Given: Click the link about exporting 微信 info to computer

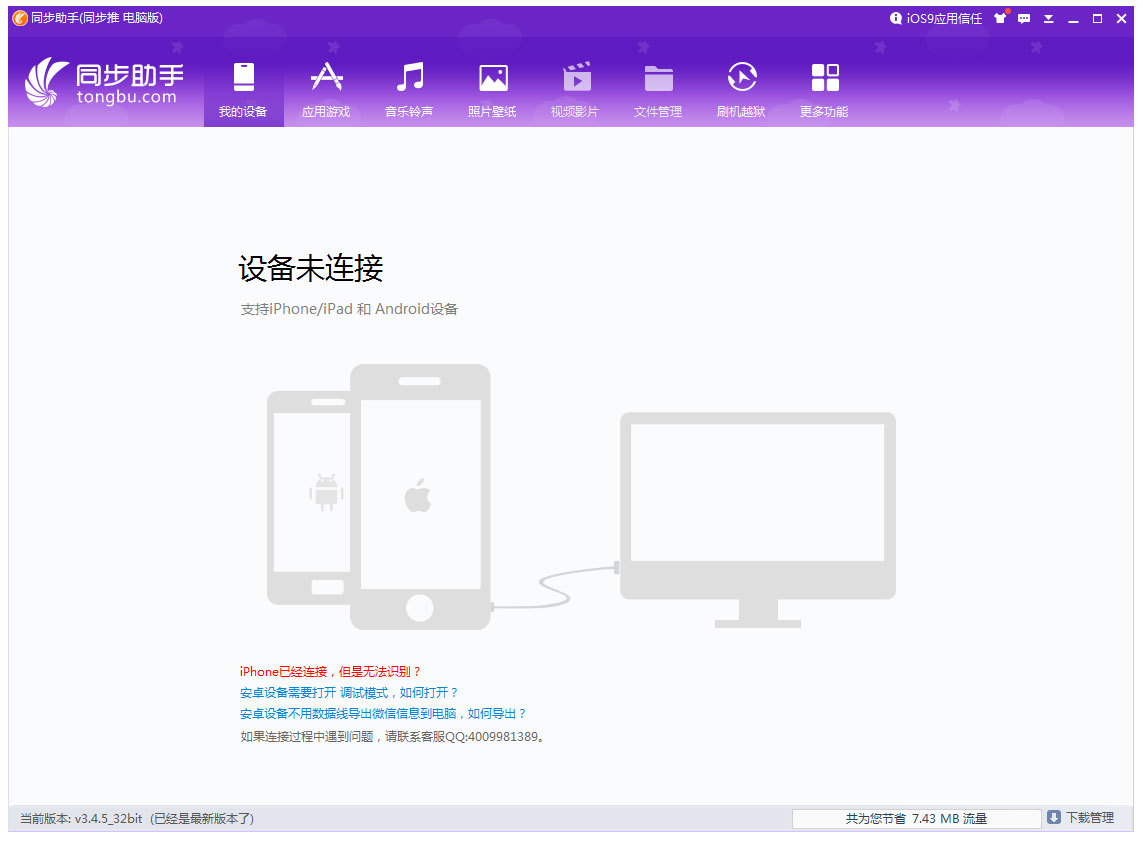Looking at the screenshot, I should click(383, 714).
